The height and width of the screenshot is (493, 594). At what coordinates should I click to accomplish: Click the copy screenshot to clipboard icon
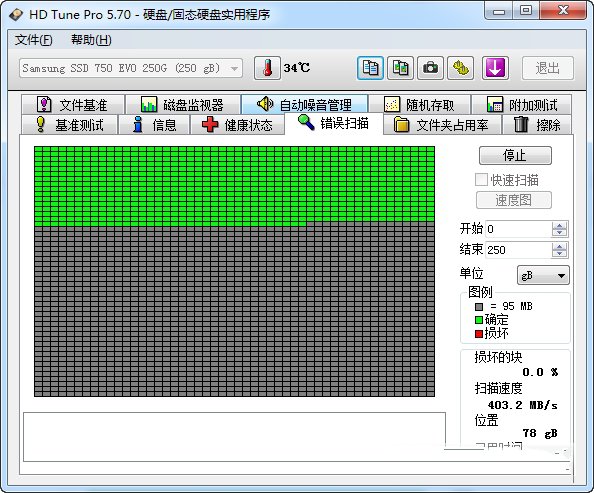(400, 68)
